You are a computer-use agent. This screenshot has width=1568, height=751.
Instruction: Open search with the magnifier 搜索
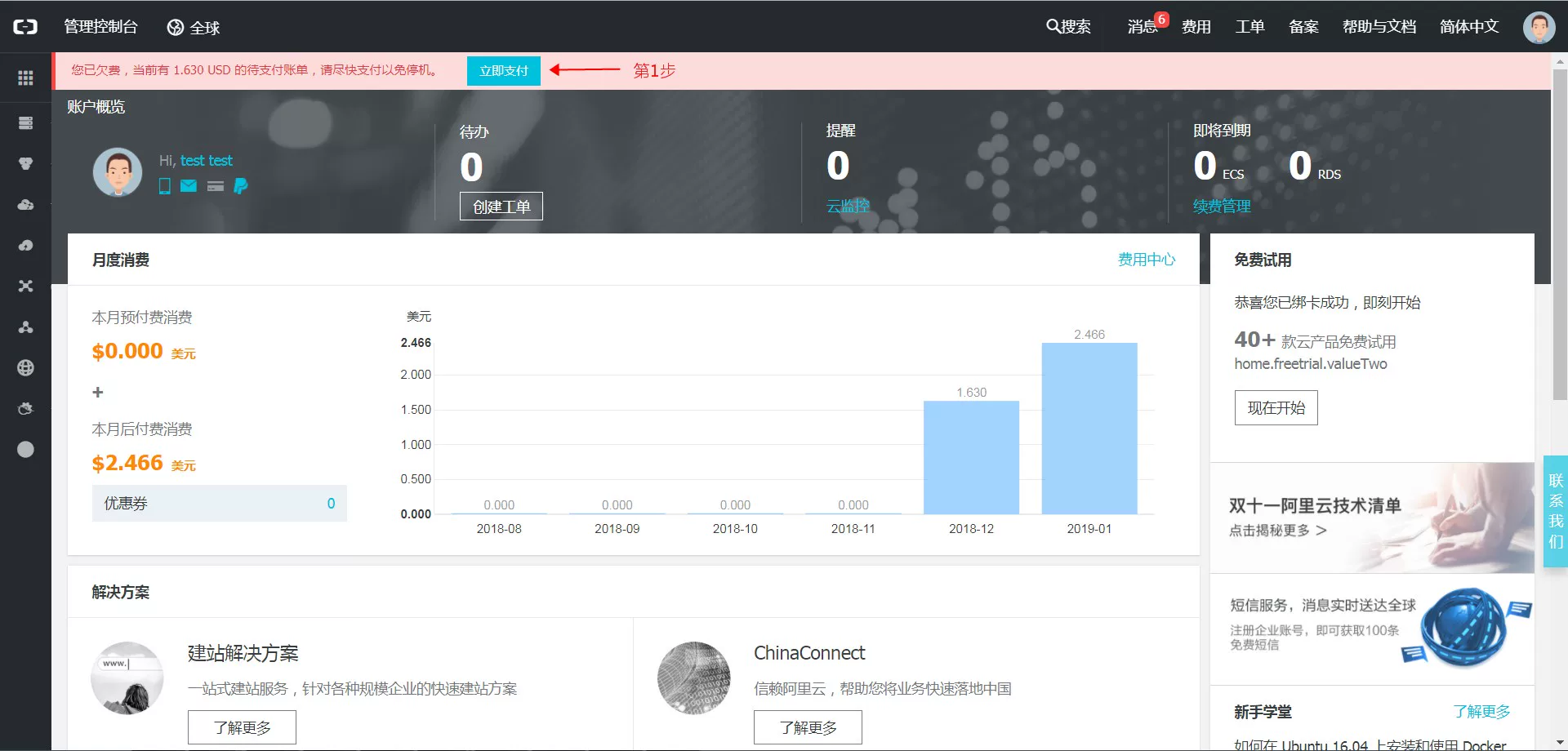[1068, 26]
